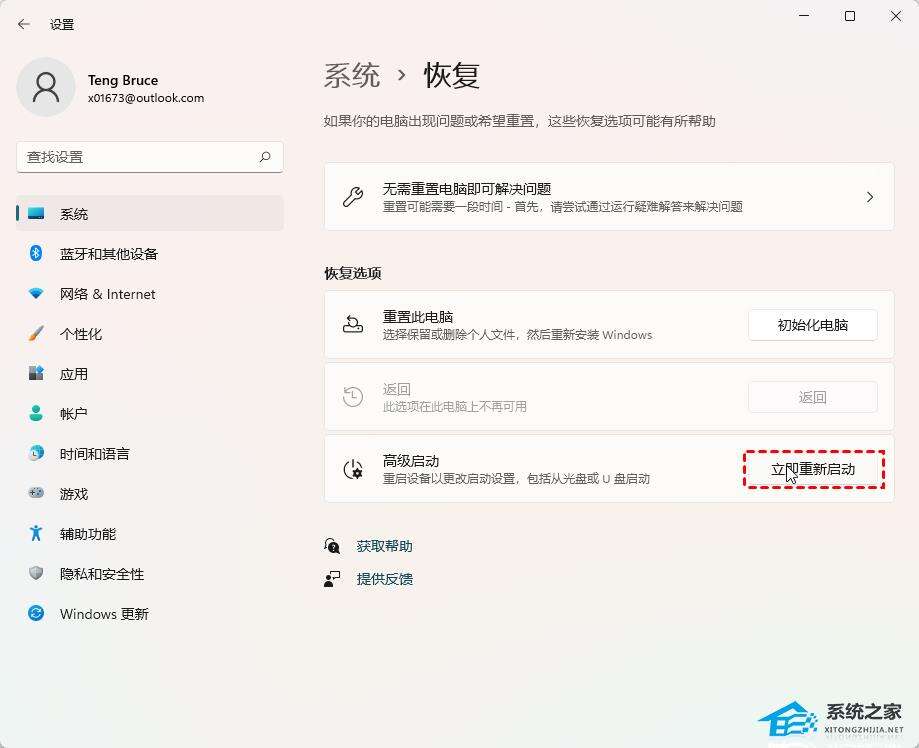This screenshot has width=919, height=748.
Task: Click the advanced startup power icon
Action: pos(353,469)
